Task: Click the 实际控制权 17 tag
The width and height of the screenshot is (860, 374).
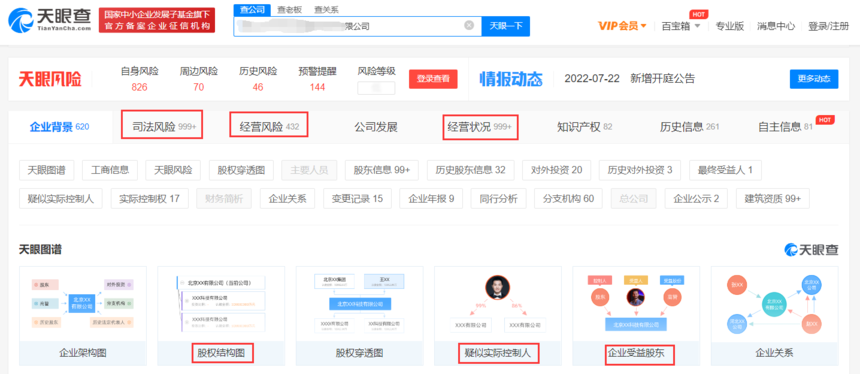Action: pyautogui.click(x=150, y=199)
